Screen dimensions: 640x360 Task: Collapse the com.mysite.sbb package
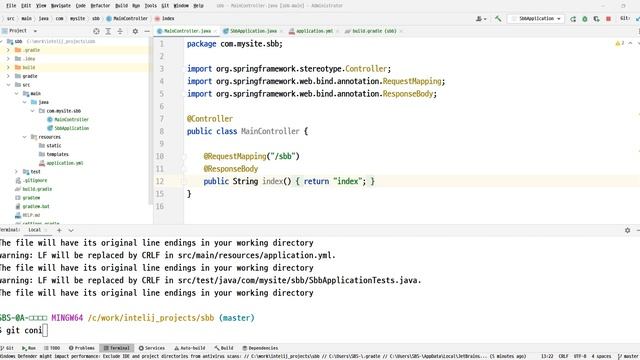[33, 111]
